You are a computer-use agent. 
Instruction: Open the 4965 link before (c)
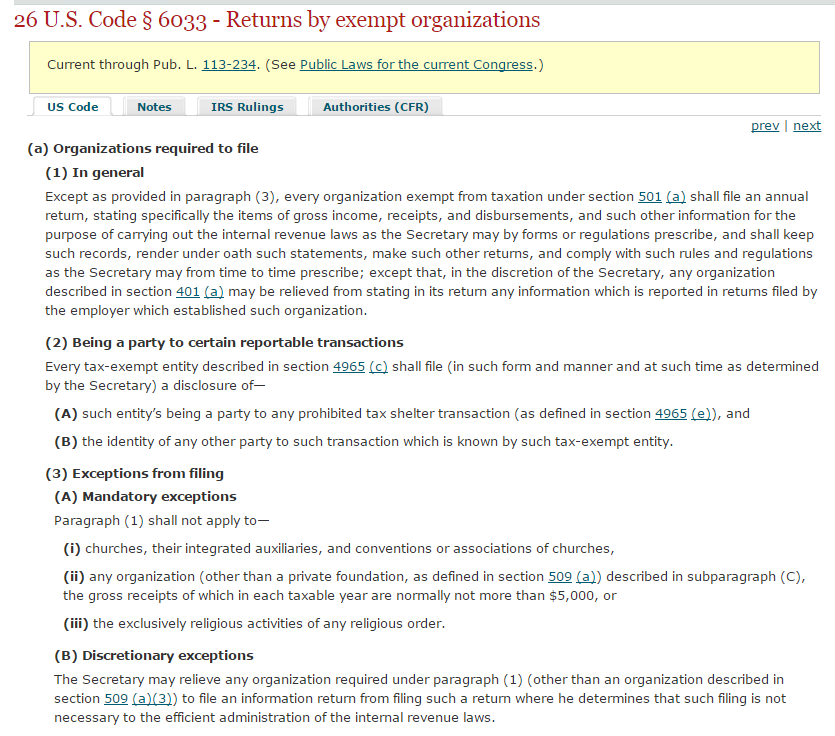[x=349, y=367]
